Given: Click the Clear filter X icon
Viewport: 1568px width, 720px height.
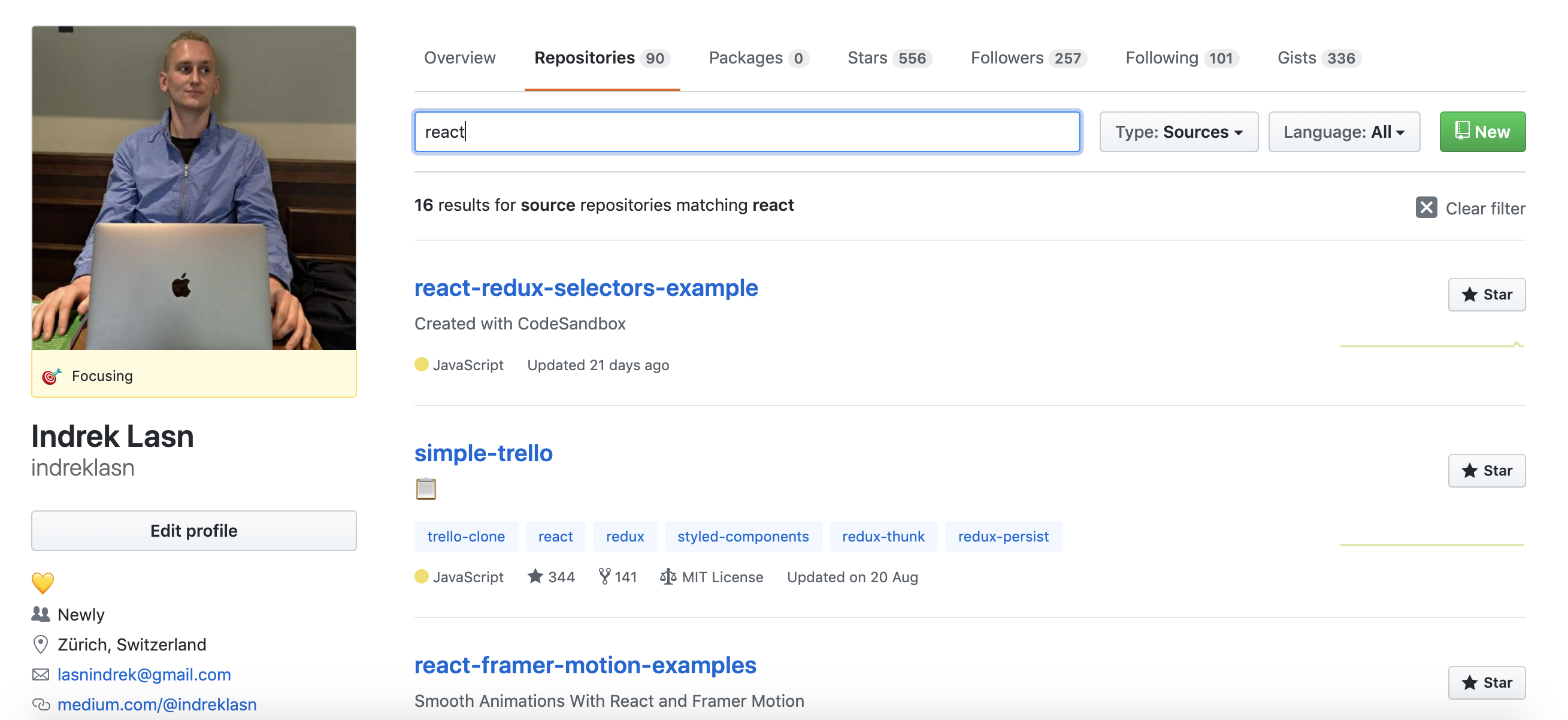Looking at the screenshot, I should (x=1425, y=207).
